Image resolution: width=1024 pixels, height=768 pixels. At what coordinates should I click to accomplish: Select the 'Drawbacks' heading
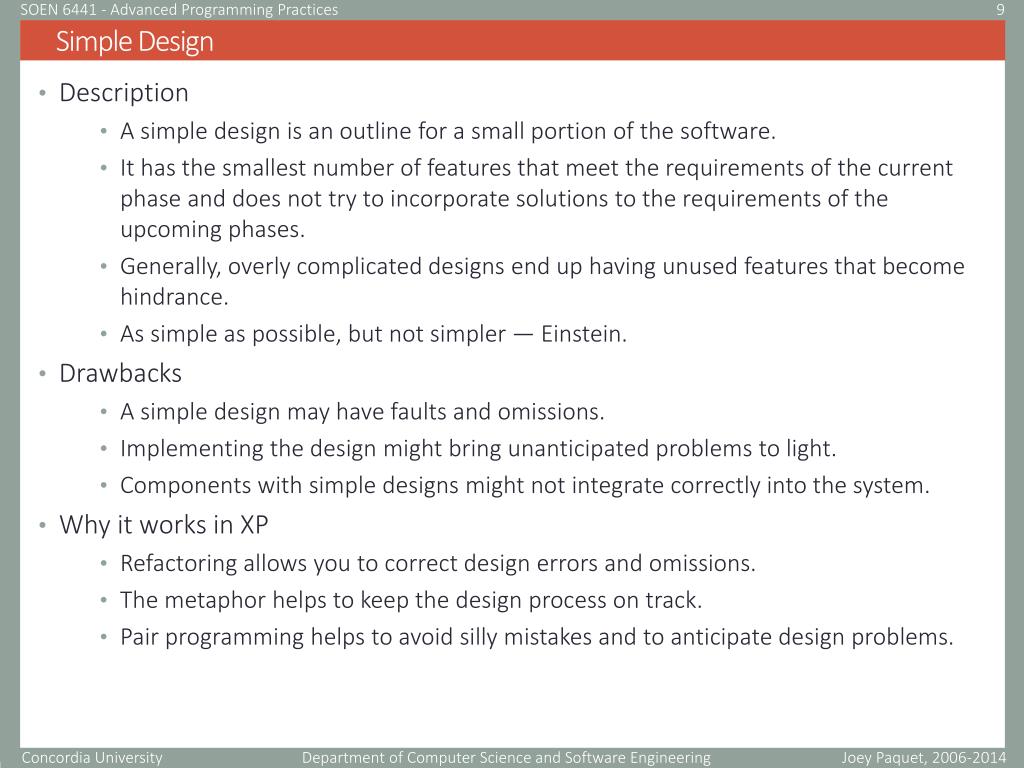pos(120,374)
